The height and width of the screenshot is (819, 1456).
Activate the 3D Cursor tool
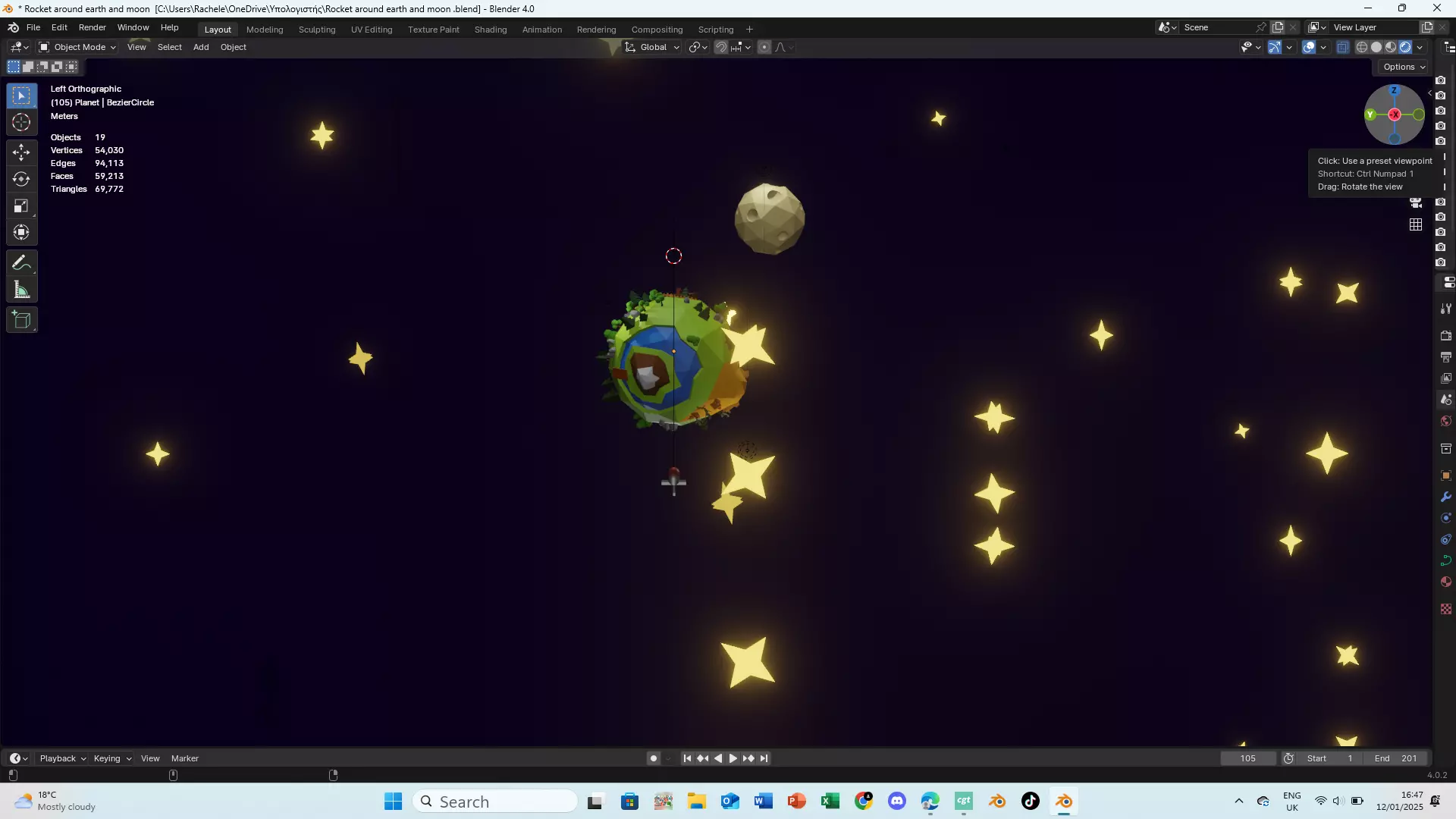21,122
